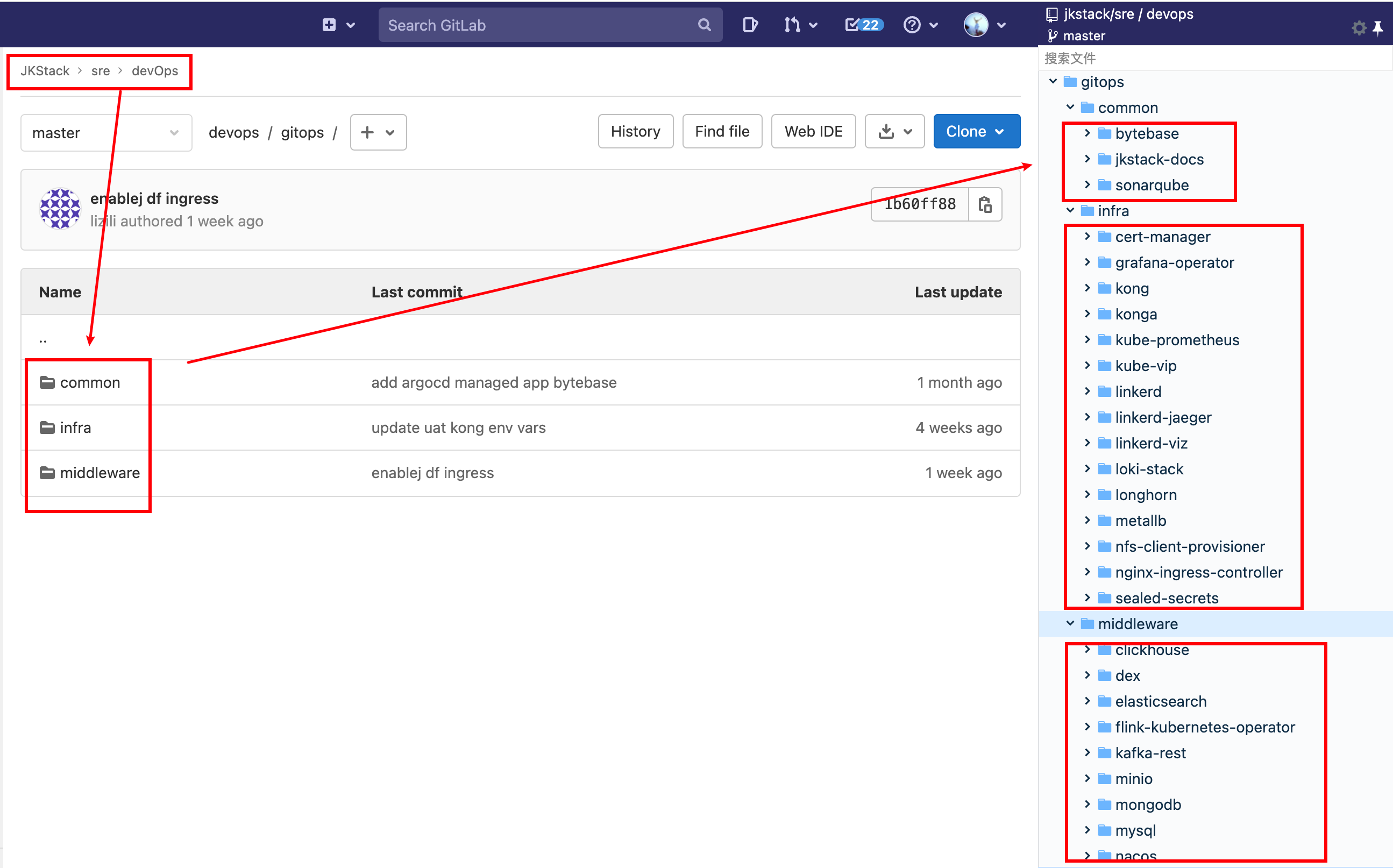Select kafka-rest in the file tree
1393x868 pixels.
tap(1150, 752)
